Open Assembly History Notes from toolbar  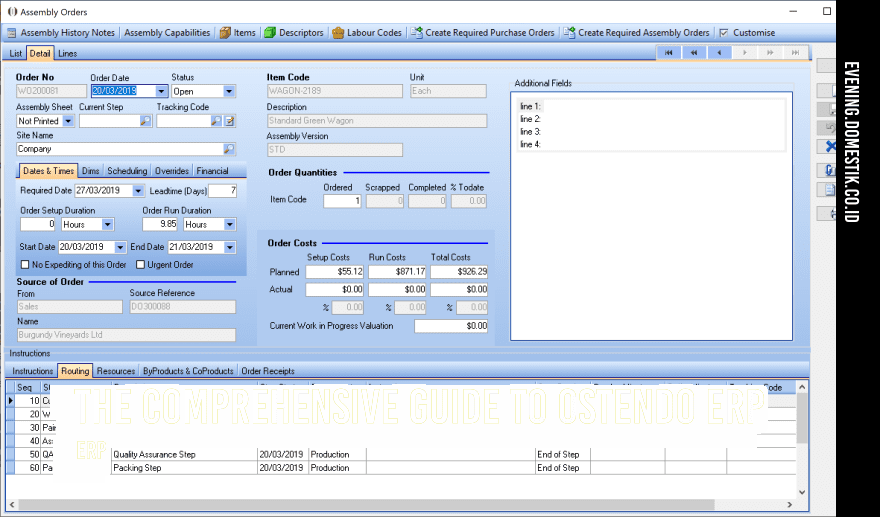(61, 33)
